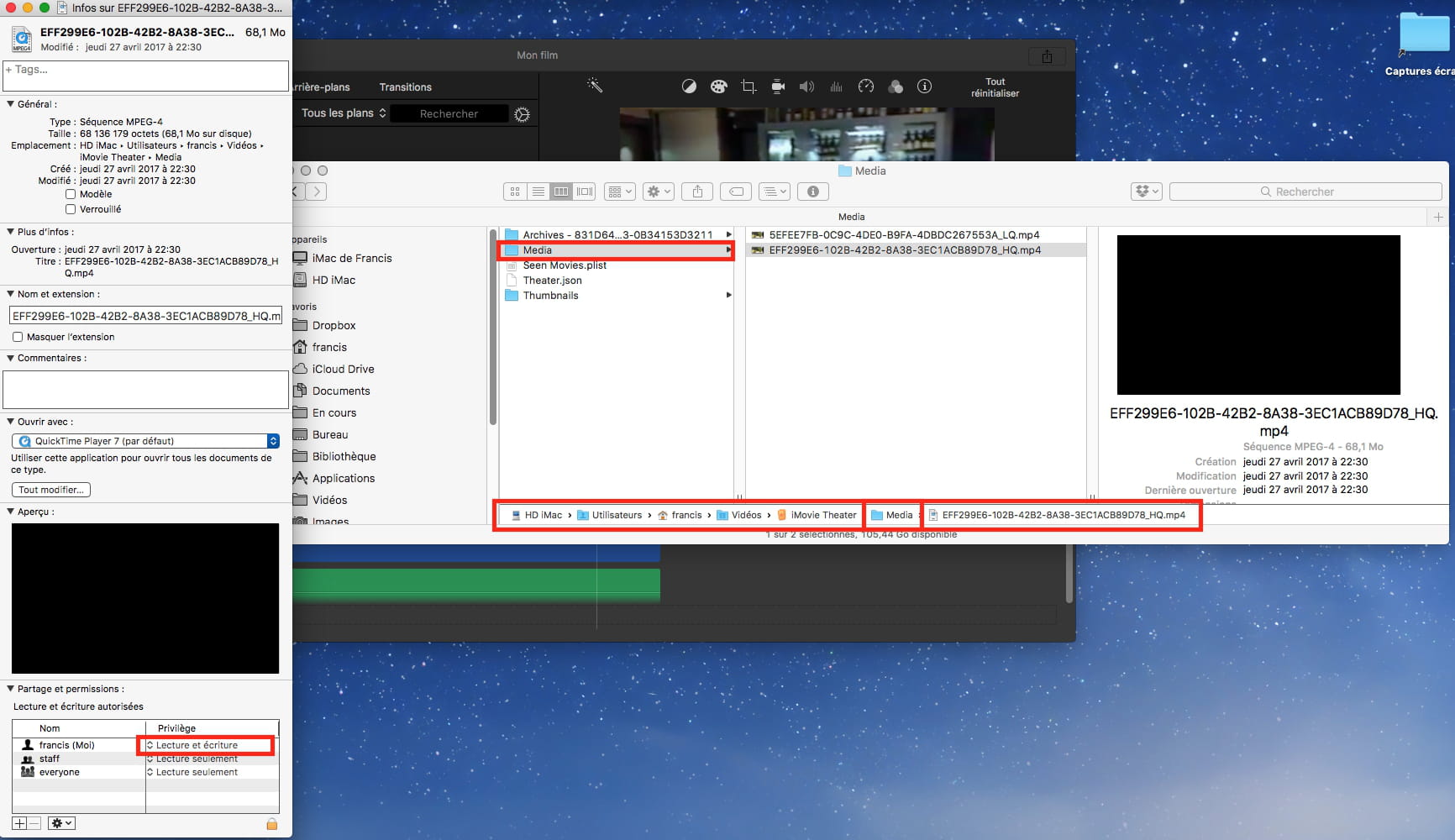Screen dimensions: 1455x840
Task: Click Vidéos in Finder path bar
Action: coord(739,515)
